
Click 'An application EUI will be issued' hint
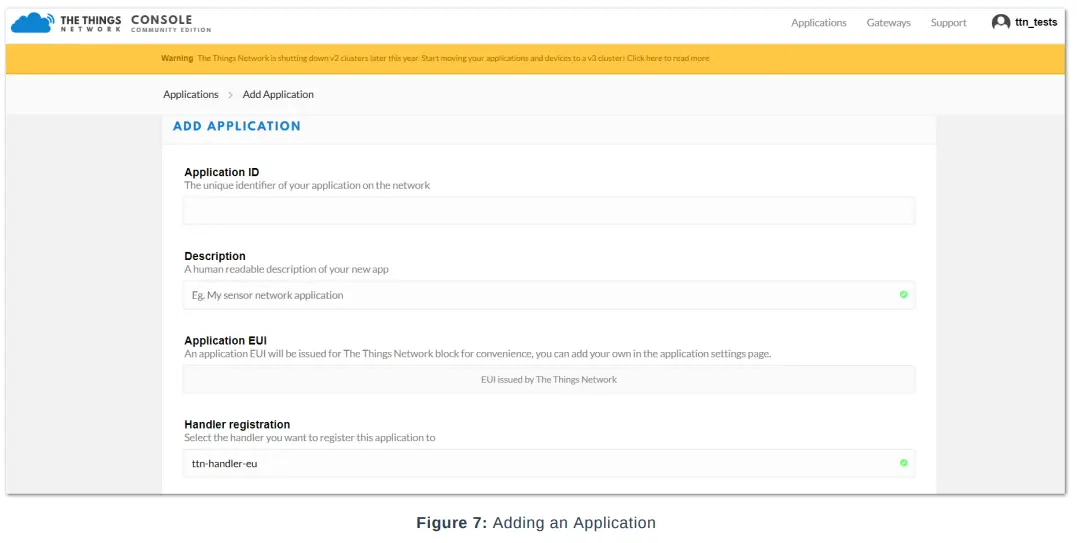coord(477,354)
